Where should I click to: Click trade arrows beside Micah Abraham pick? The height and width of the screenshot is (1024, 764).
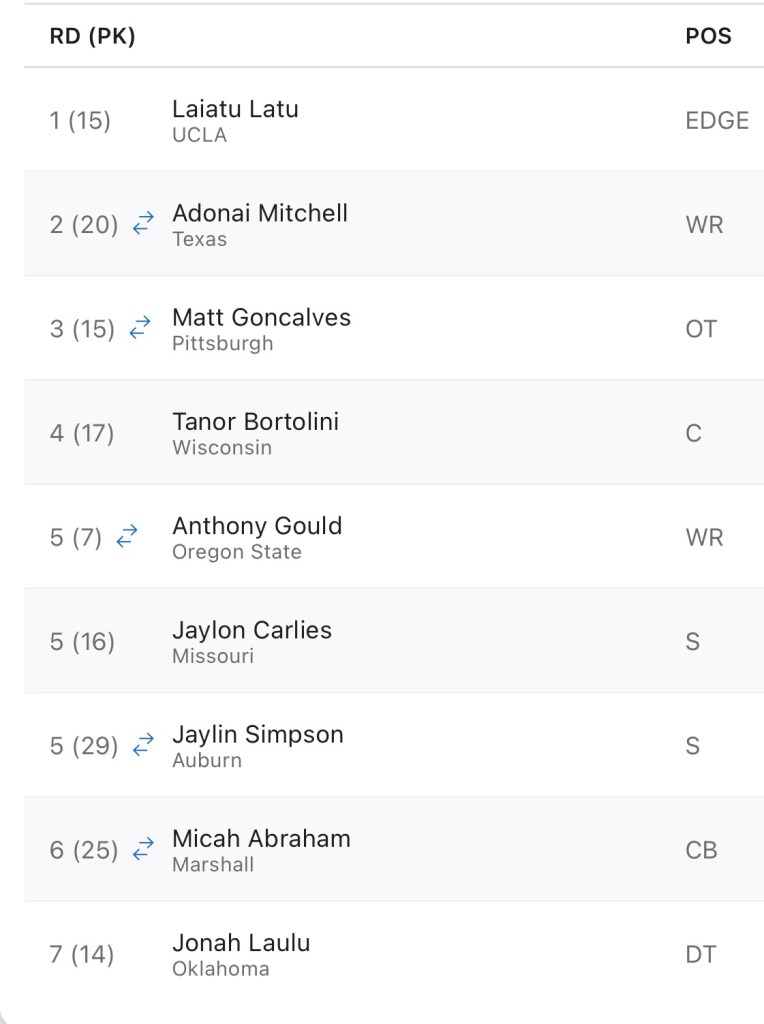[143, 850]
